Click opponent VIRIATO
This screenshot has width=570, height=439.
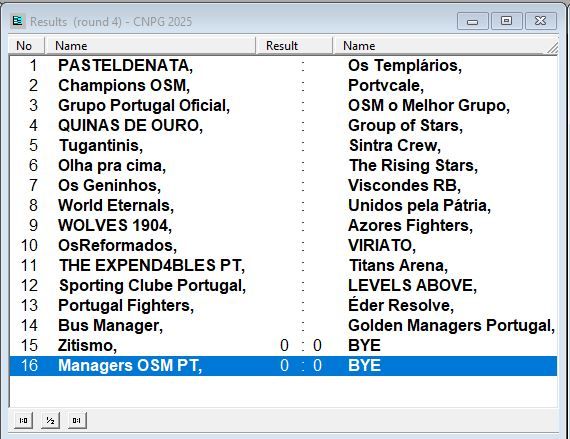click(382, 245)
